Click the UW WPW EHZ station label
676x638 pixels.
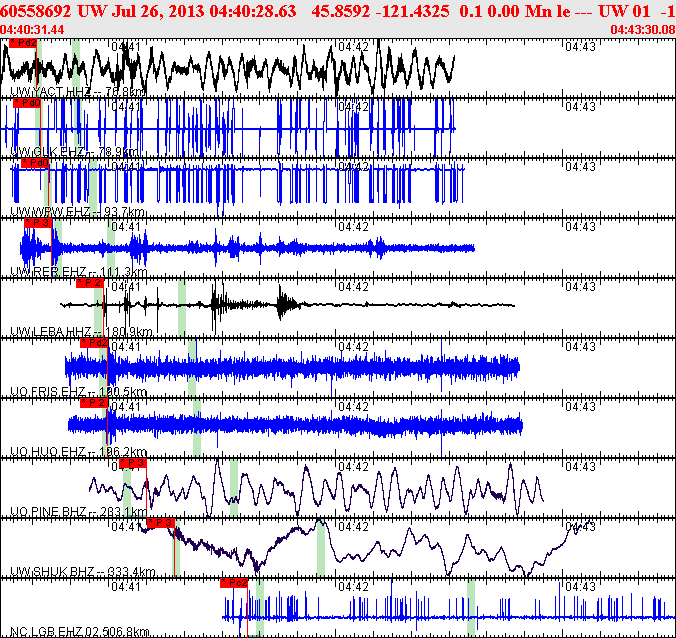click(78, 212)
